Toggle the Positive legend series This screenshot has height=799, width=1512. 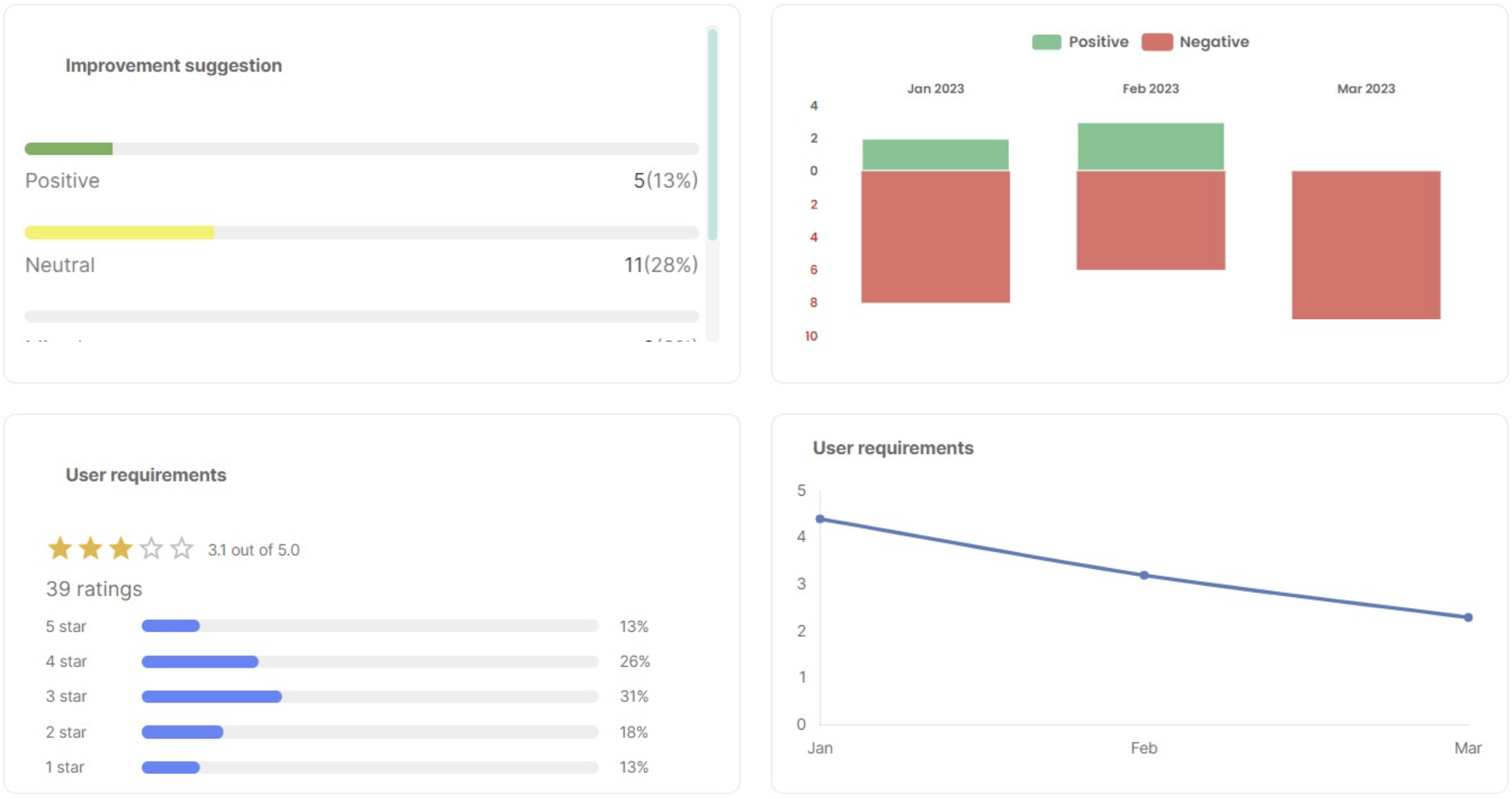click(x=1097, y=42)
